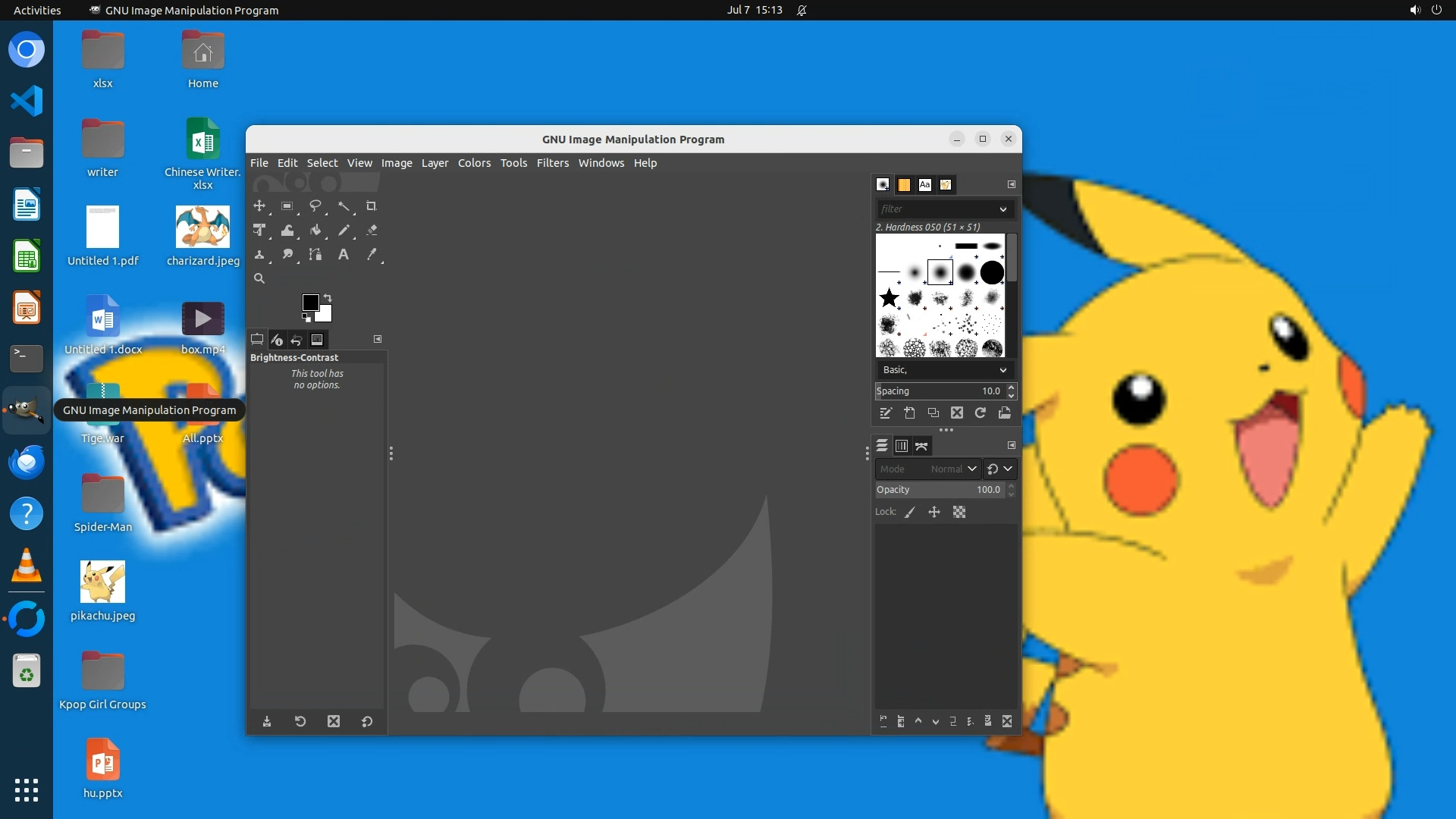Select the Eraser tool
This screenshot has height=819, width=1456.
372,231
